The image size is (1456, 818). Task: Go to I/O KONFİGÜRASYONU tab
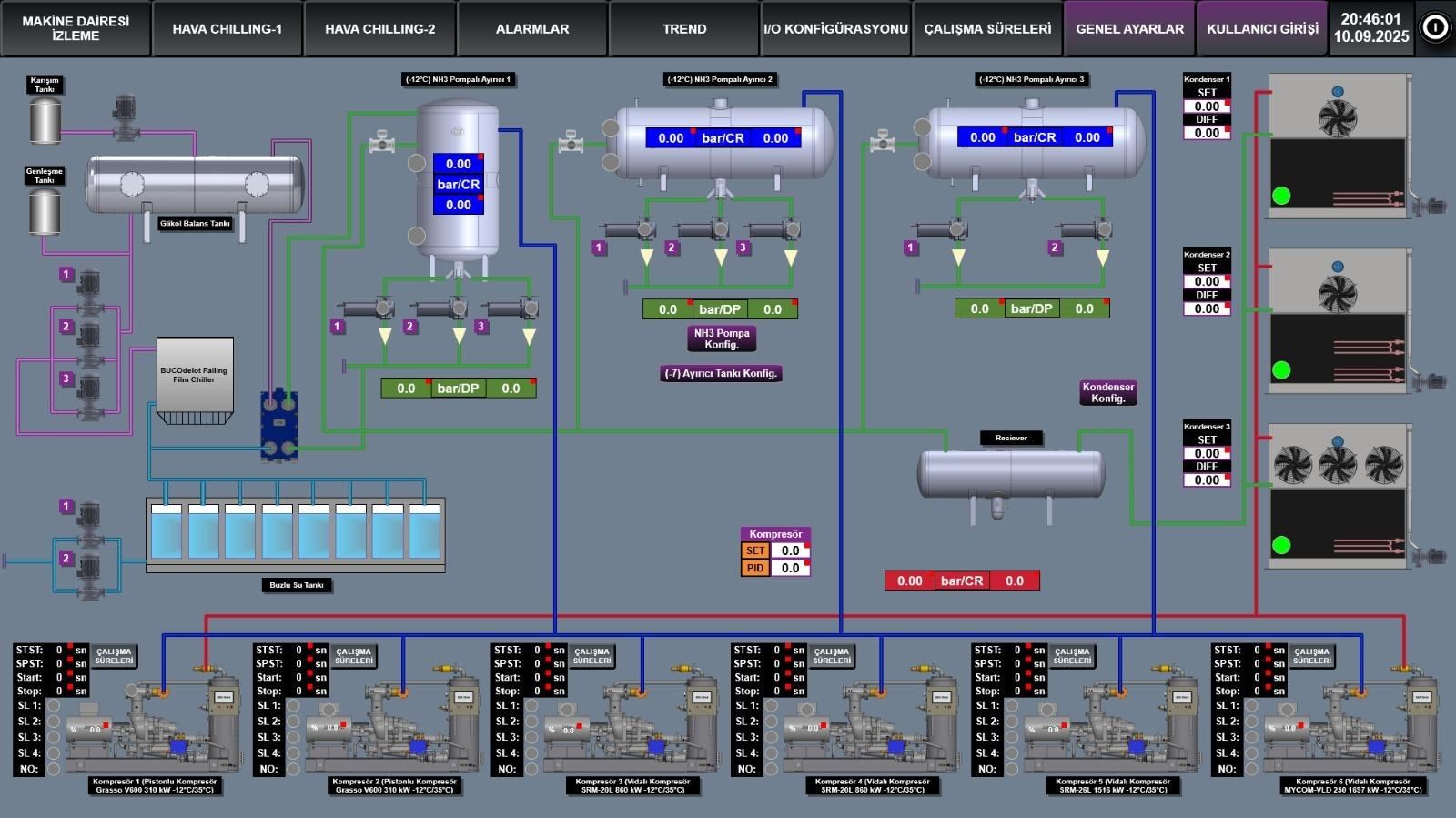tap(836, 28)
